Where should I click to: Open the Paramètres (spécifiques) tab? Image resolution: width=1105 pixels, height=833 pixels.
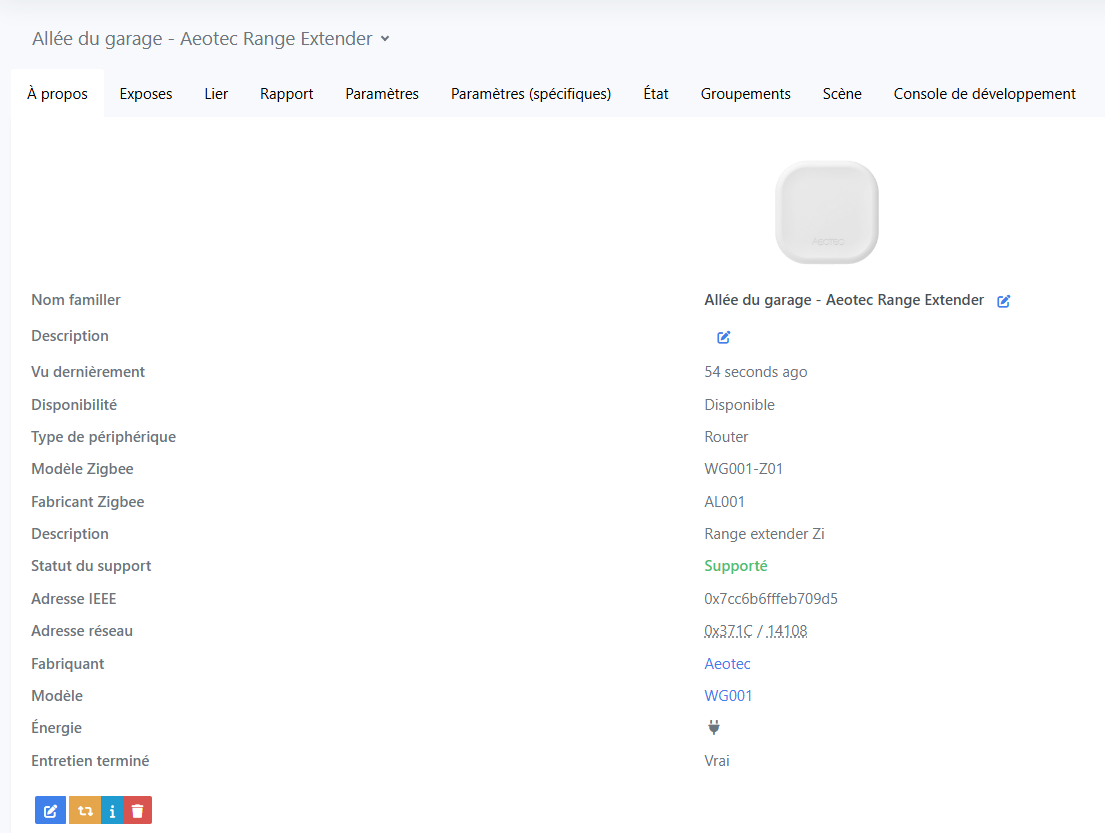(531, 94)
